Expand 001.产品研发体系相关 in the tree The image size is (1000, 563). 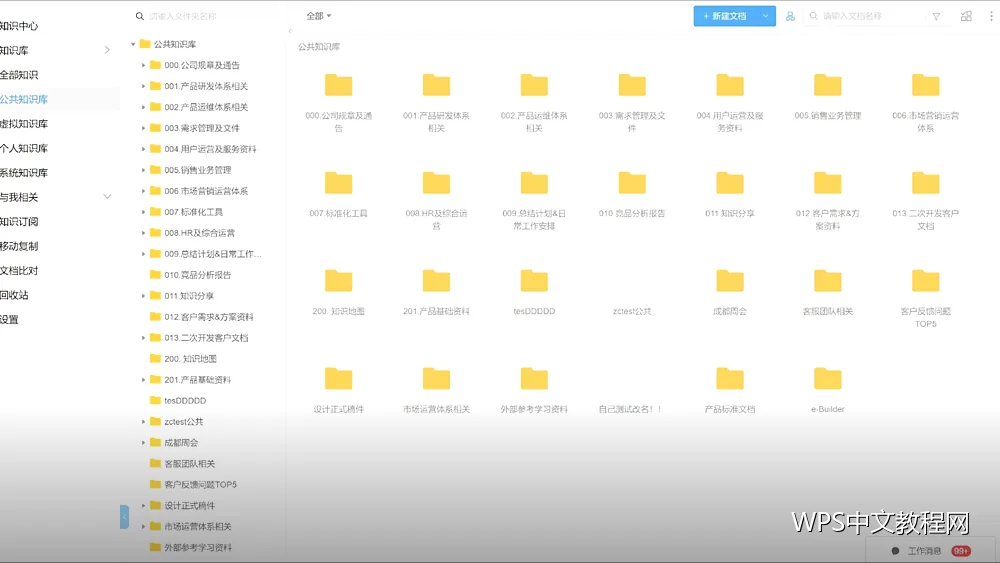(143, 86)
